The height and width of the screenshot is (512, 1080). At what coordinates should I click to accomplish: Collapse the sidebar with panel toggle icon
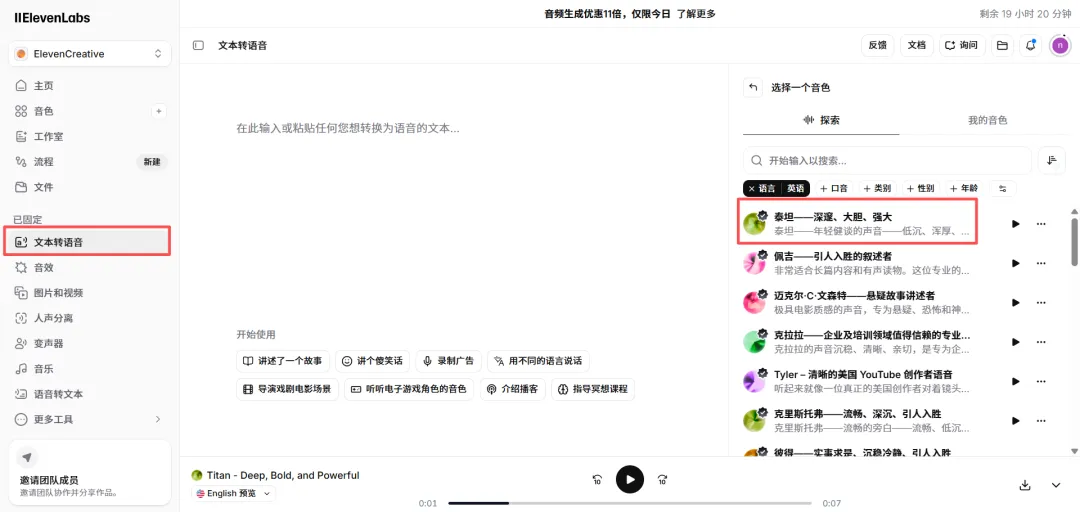[x=198, y=45]
